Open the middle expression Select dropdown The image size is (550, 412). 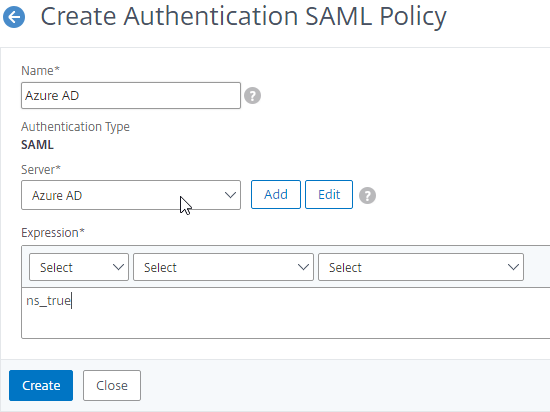point(223,267)
